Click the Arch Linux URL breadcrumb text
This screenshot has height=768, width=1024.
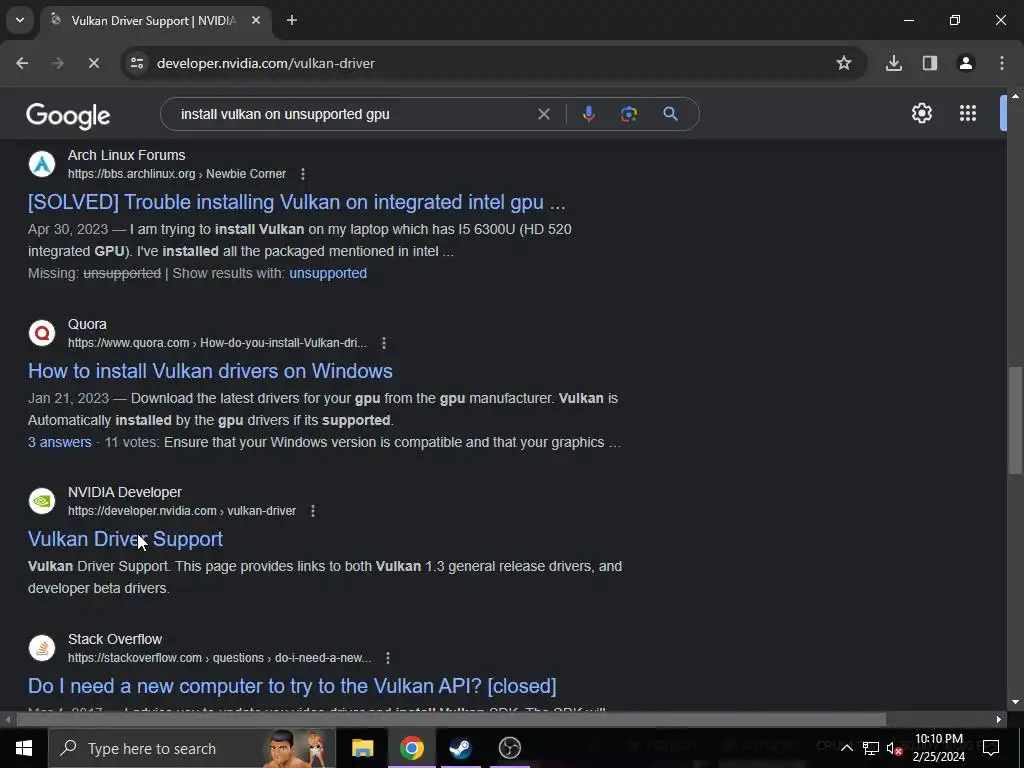pos(177,174)
